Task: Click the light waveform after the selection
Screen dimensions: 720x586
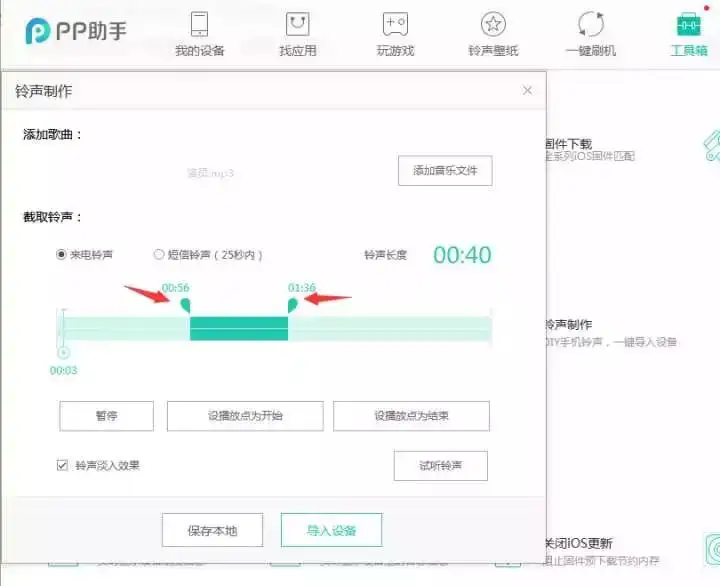Action: pos(390,328)
